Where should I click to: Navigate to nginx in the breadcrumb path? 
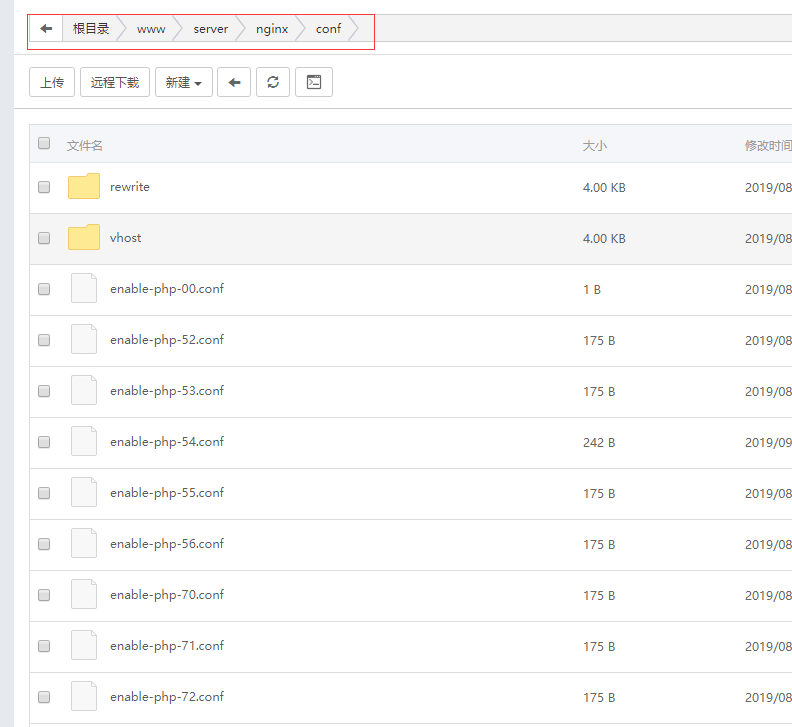(x=272, y=29)
